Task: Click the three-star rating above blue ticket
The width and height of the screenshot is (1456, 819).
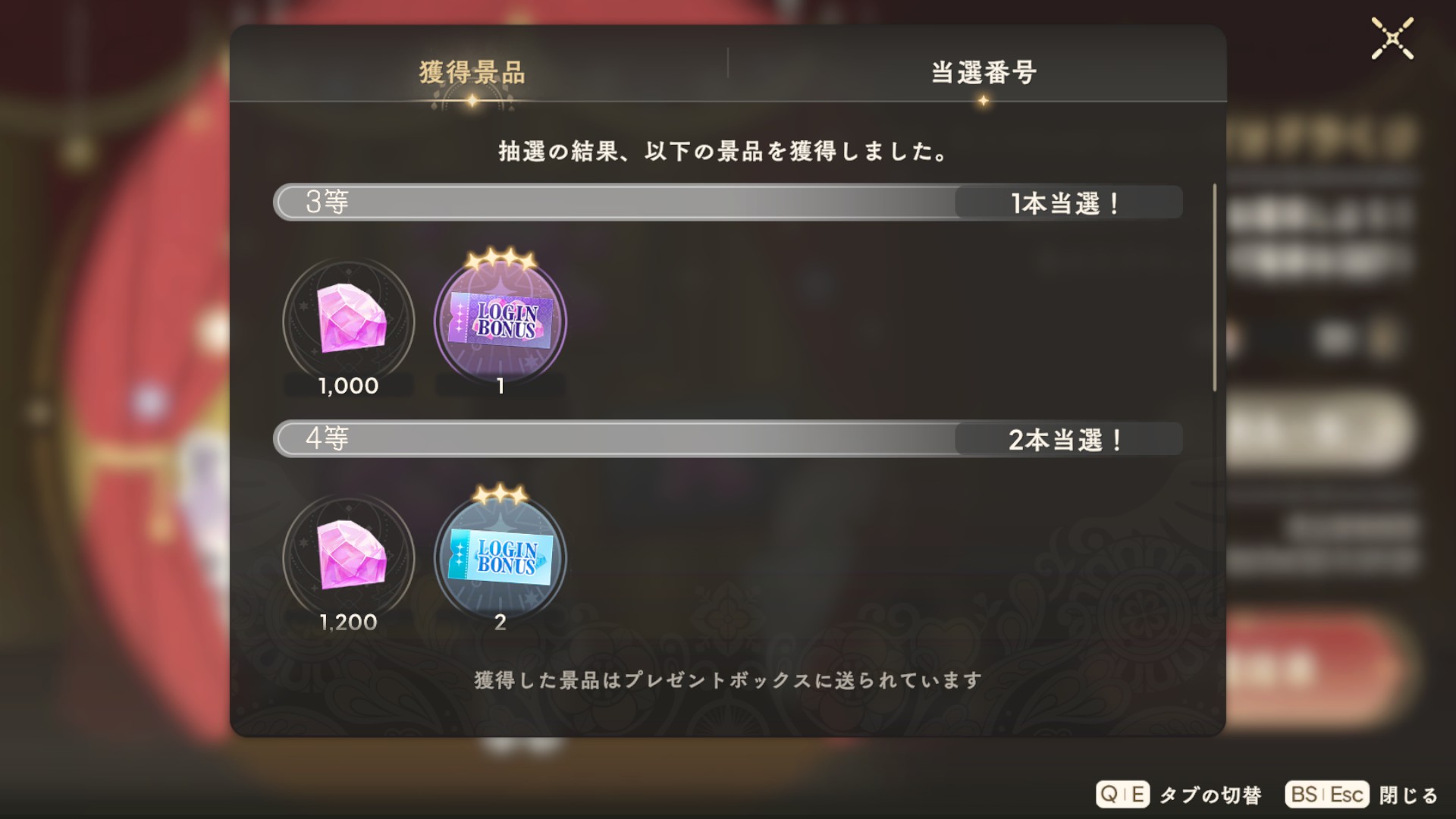Action: tap(500, 496)
